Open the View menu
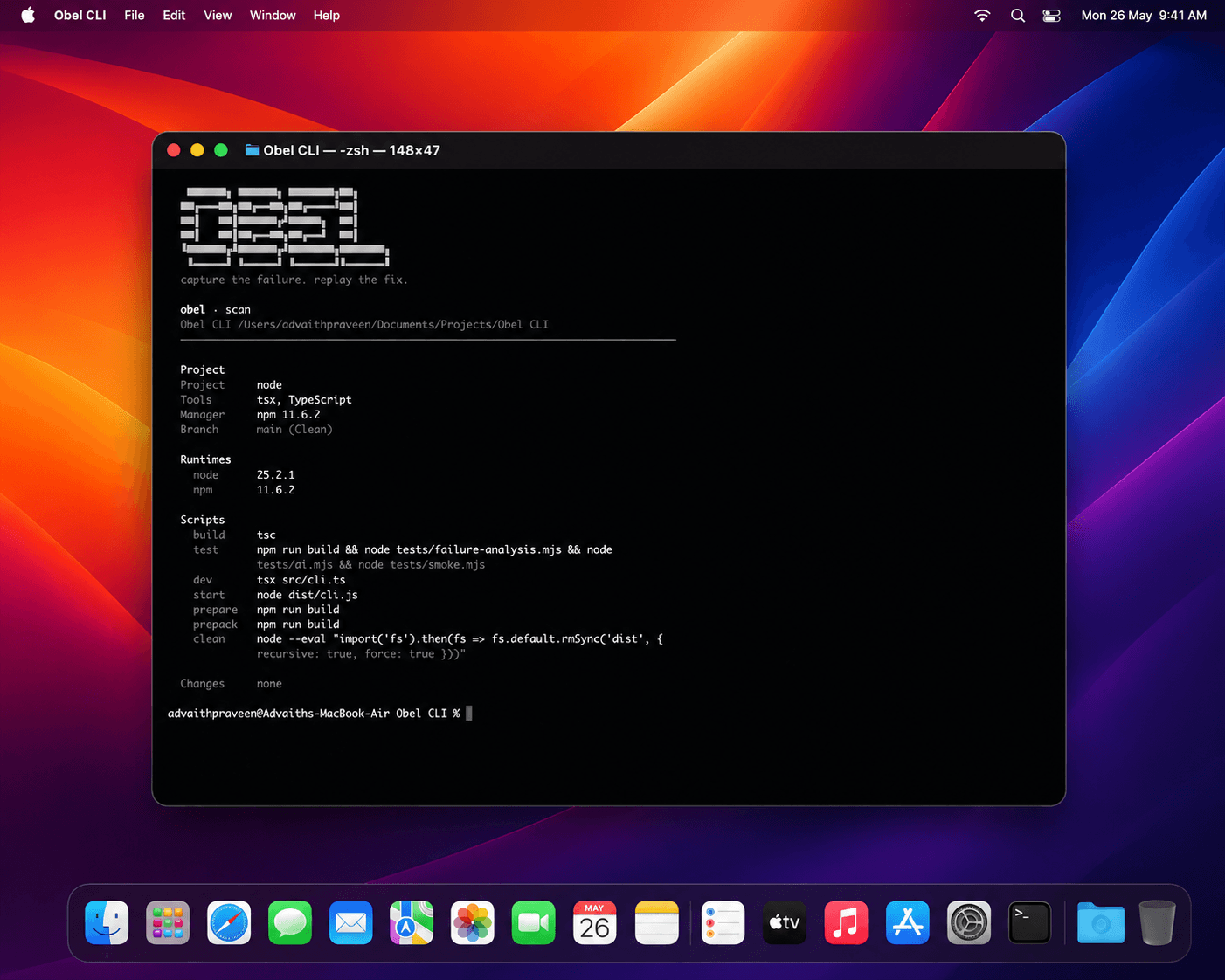 (218, 15)
